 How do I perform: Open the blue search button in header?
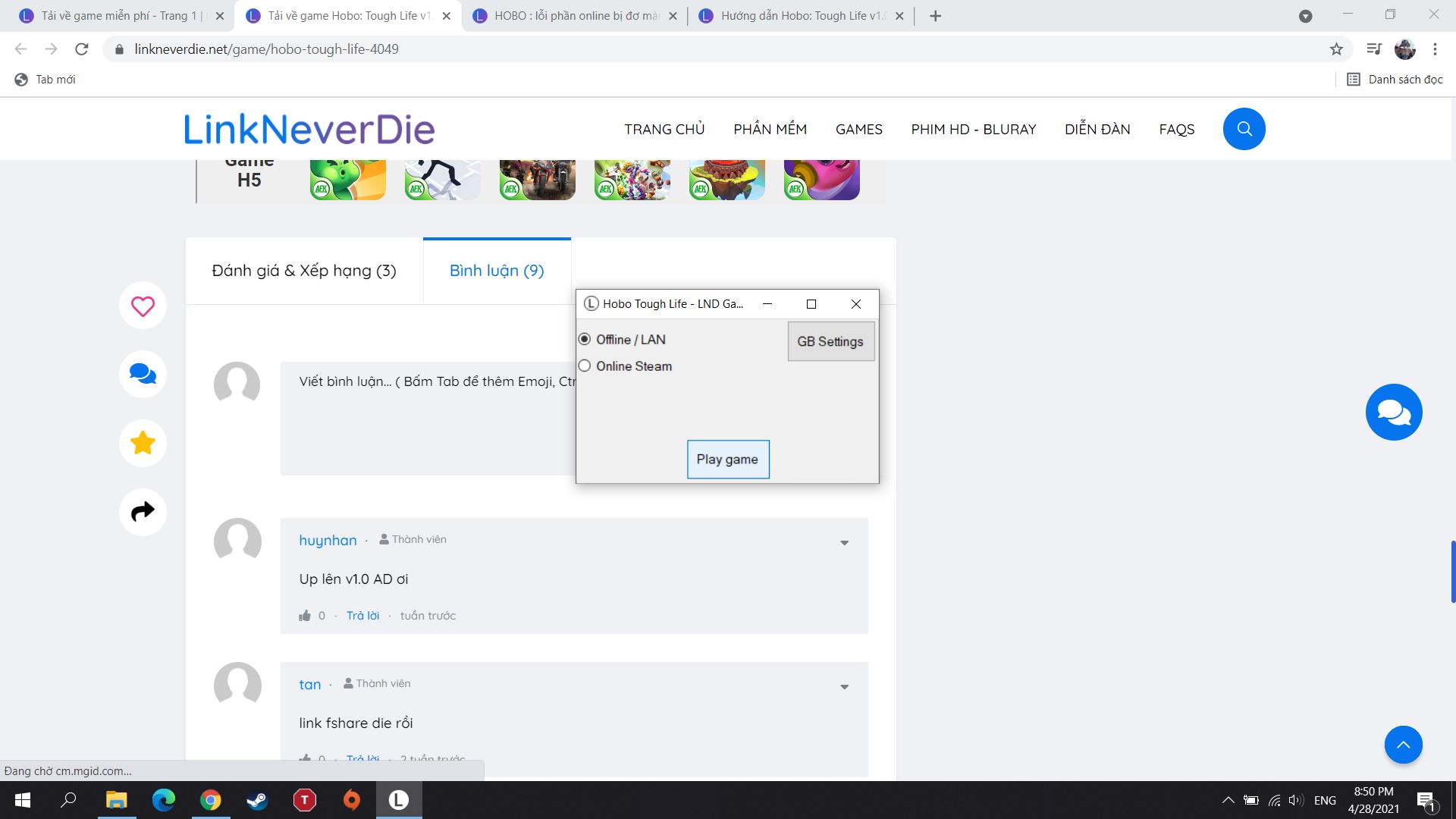(x=1244, y=129)
